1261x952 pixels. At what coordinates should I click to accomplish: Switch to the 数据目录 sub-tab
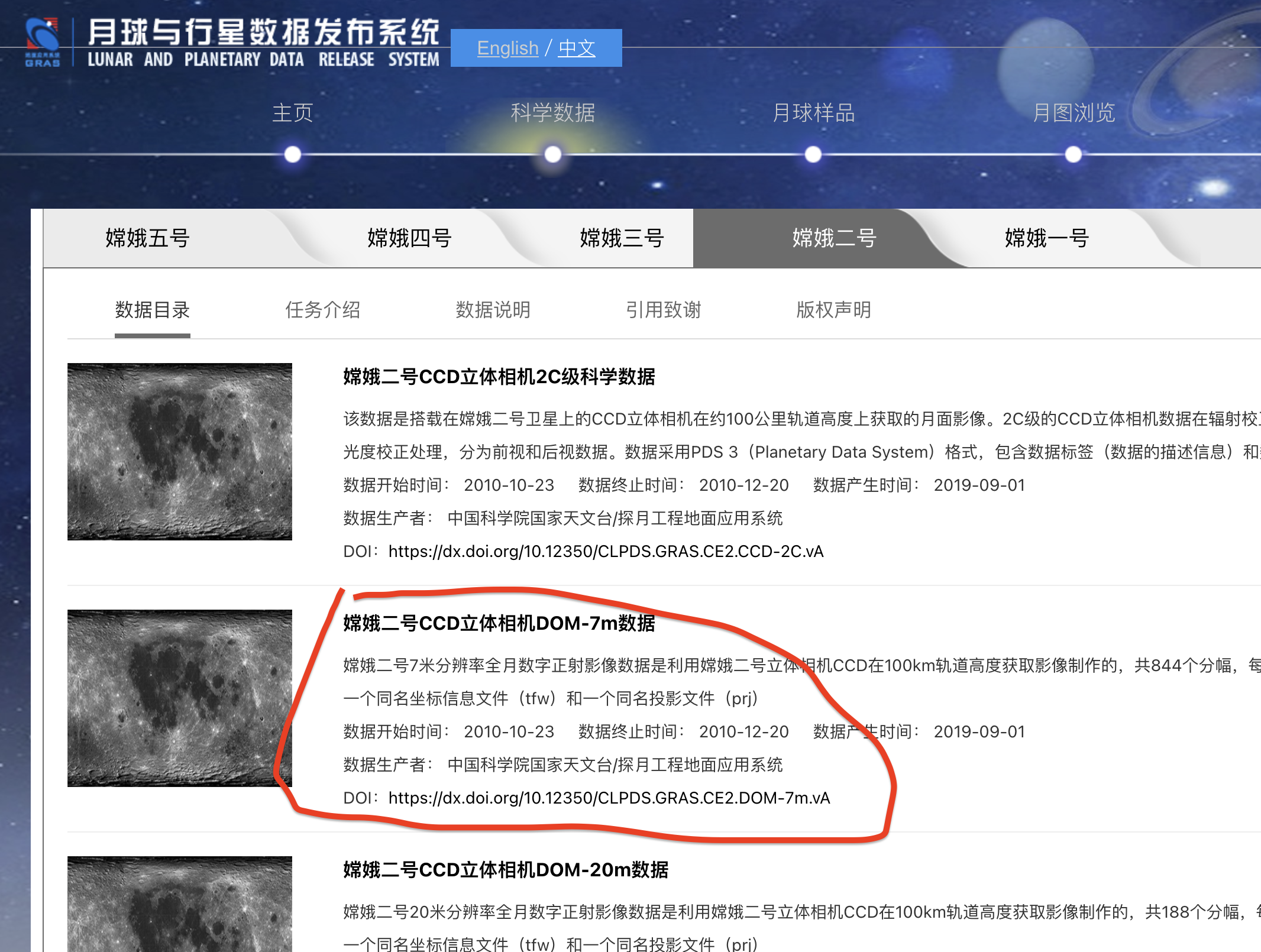pos(152,310)
